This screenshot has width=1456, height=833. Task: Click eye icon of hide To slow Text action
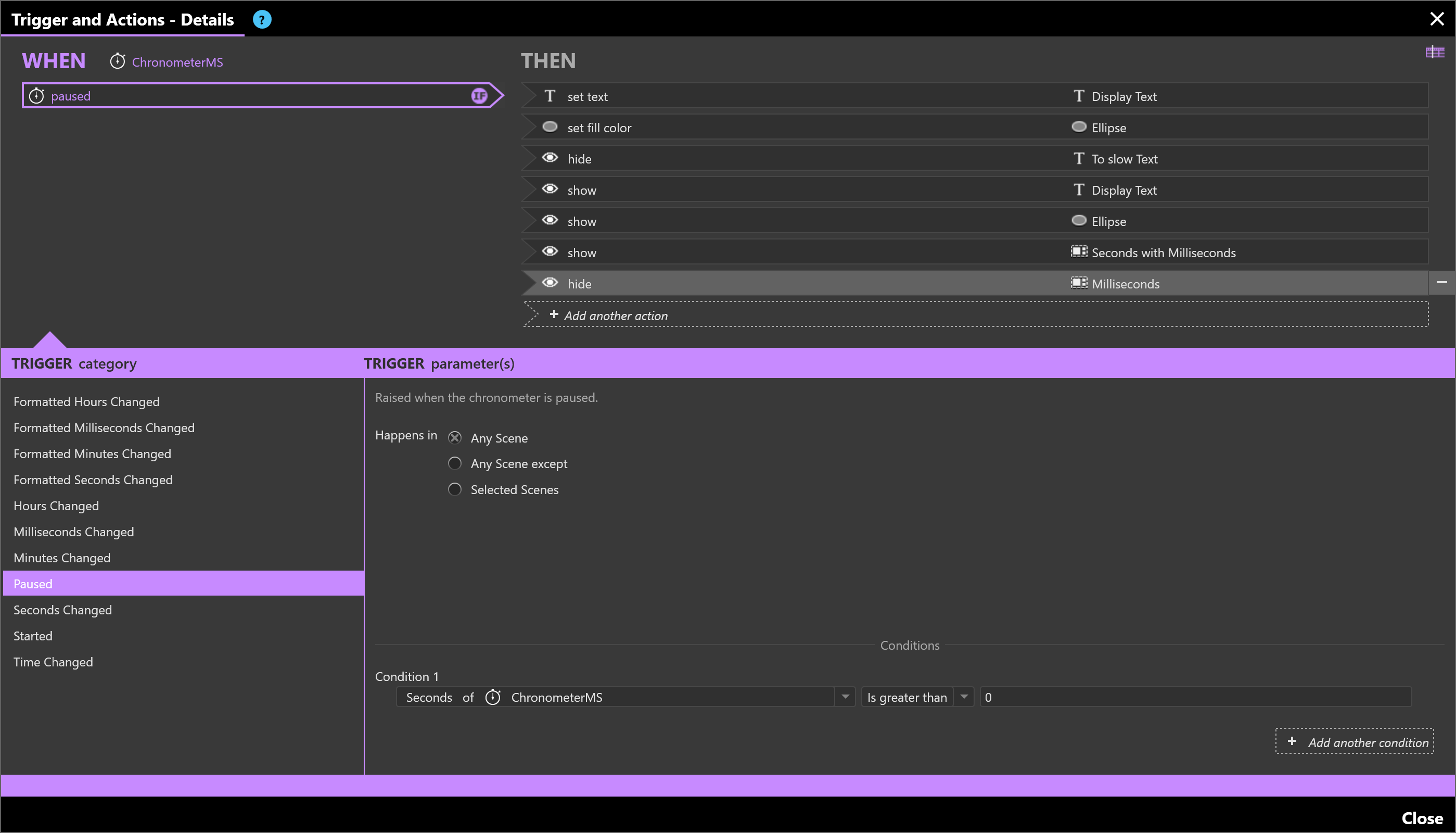point(550,158)
